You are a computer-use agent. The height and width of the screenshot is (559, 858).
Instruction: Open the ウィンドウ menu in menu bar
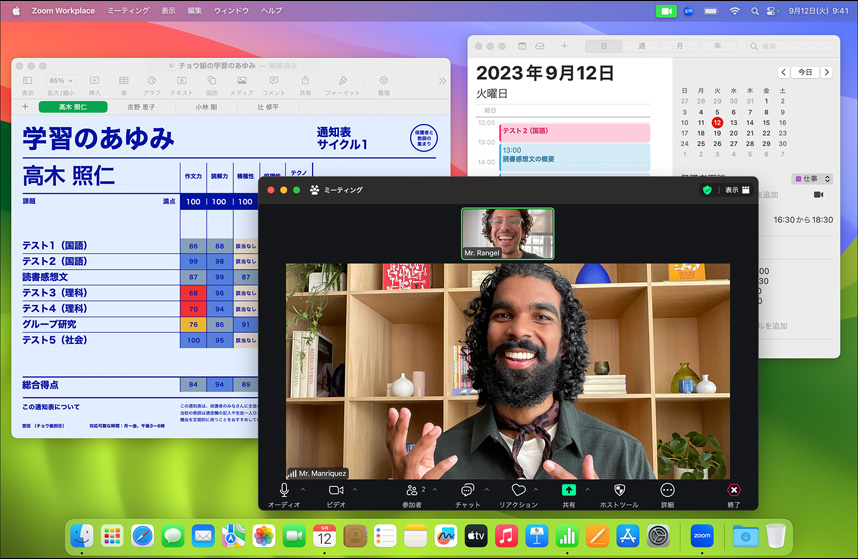coord(231,10)
